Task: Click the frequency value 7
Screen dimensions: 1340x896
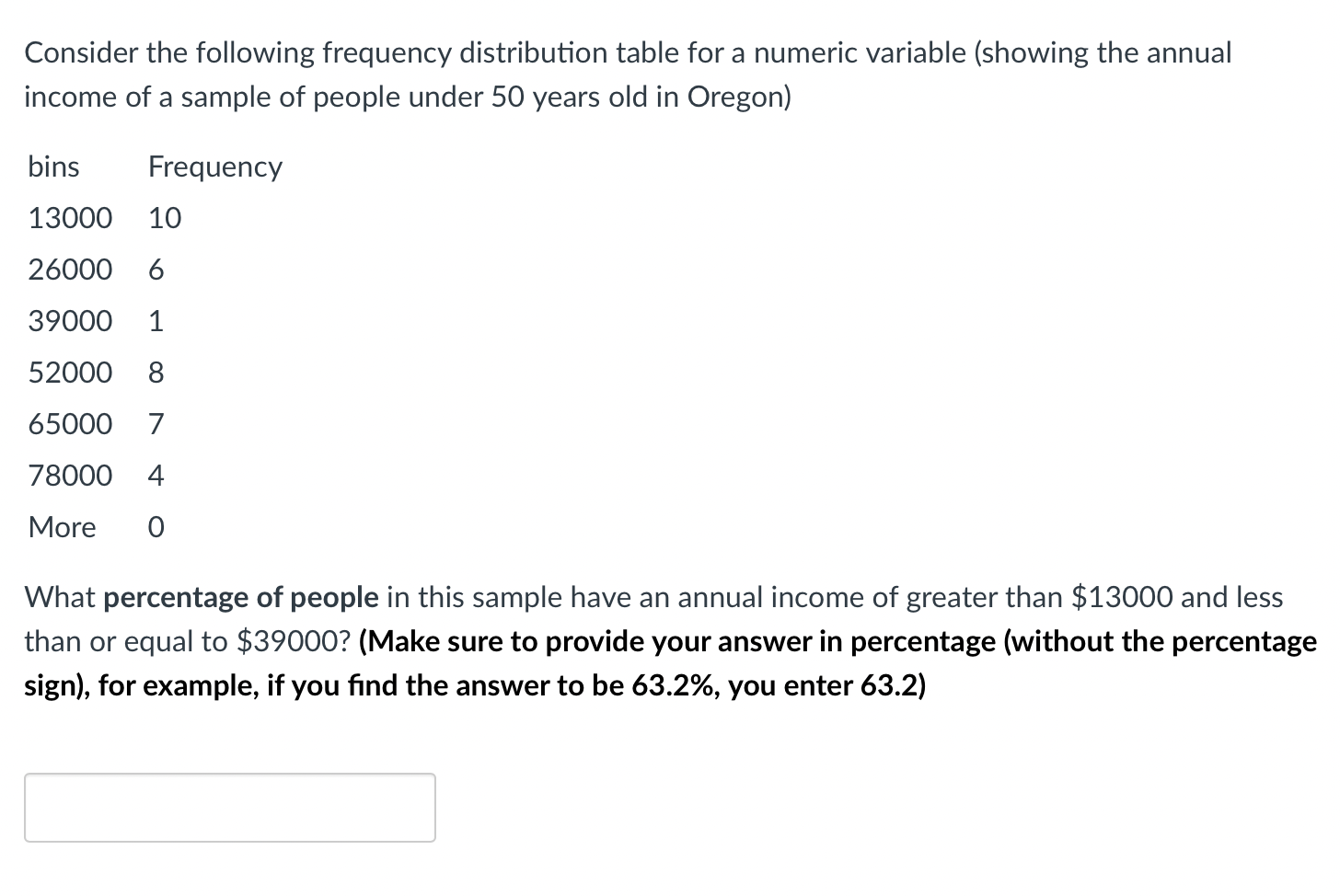Action: point(155,424)
